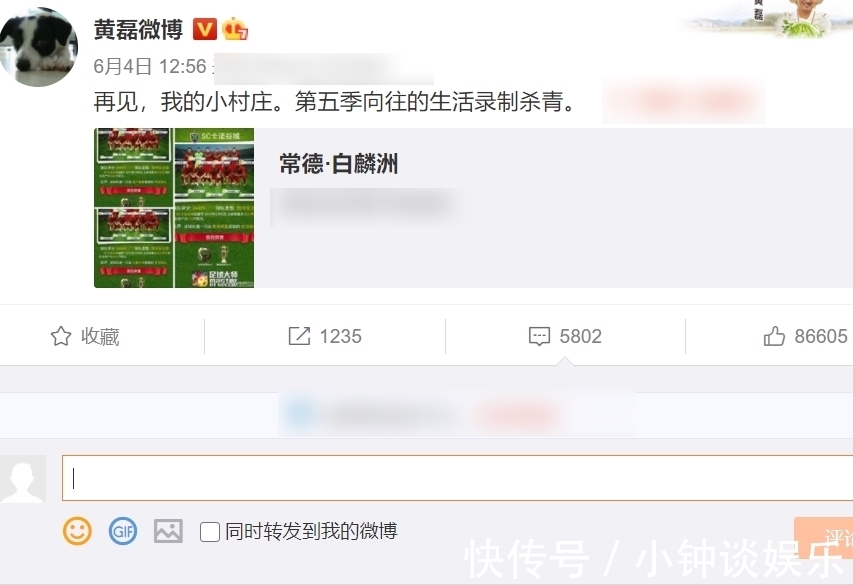Image resolution: width=853 pixels, height=585 pixels.
Task: Click the 6月4日 12:56 timestamp
Action: click(150, 66)
